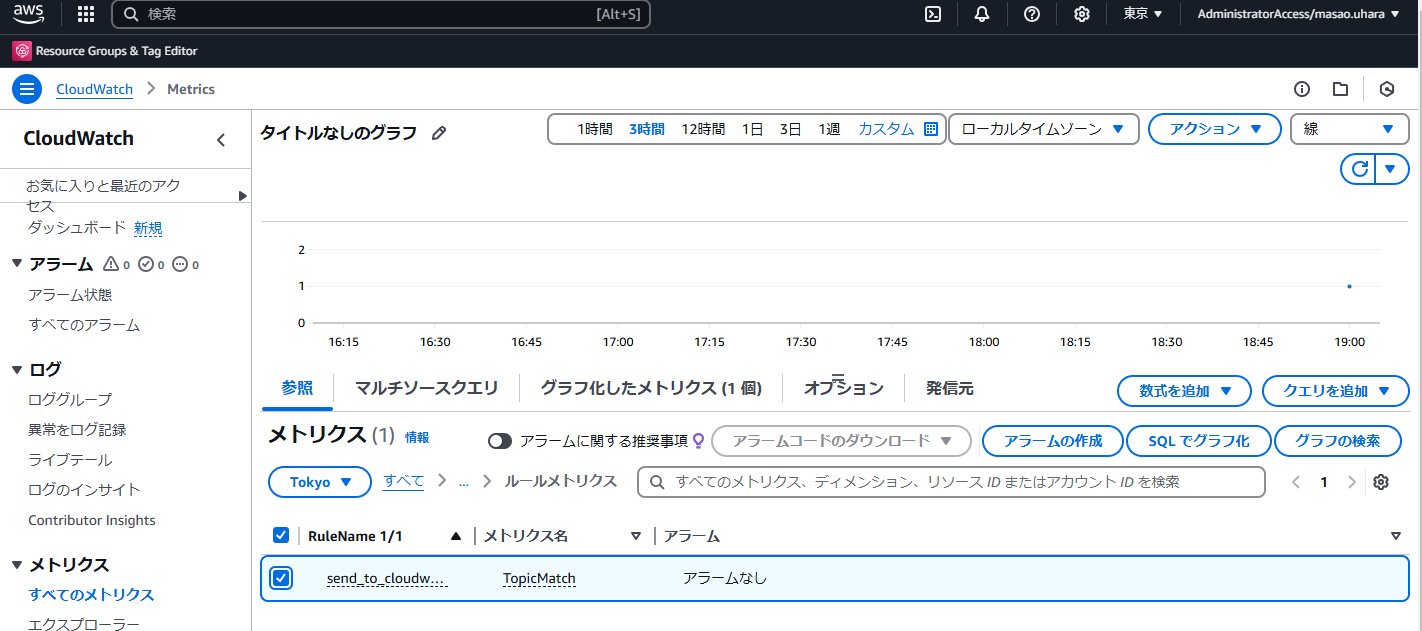Open the メトリクス名 column filter arrow
This screenshot has height=631, width=1422.
pos(635,536)
